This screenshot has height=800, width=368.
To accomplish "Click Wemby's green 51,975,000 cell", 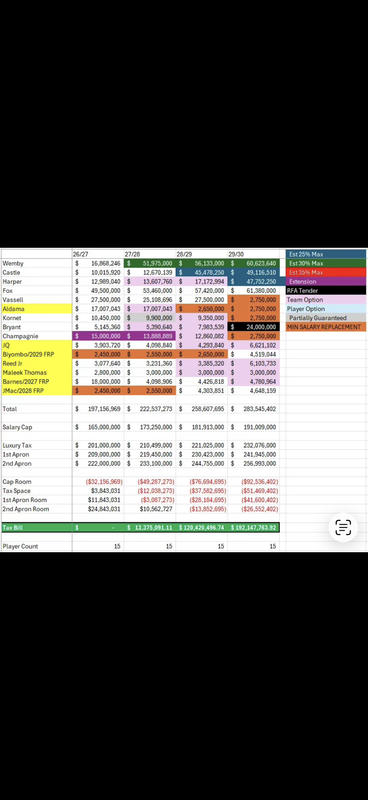I will [x=150, y=264].
